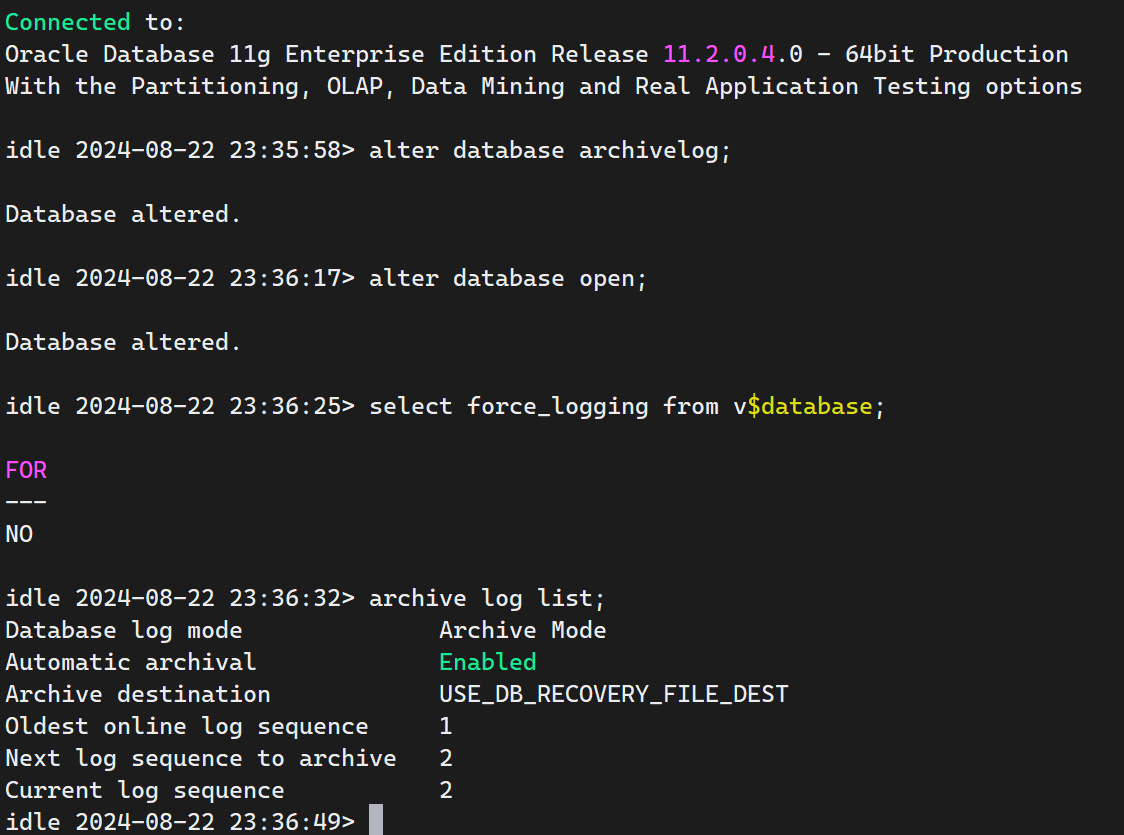Click the magenta 11.2.0.4 version number
The width and height of the screenshot is (1124, 835).
(719, 54)
